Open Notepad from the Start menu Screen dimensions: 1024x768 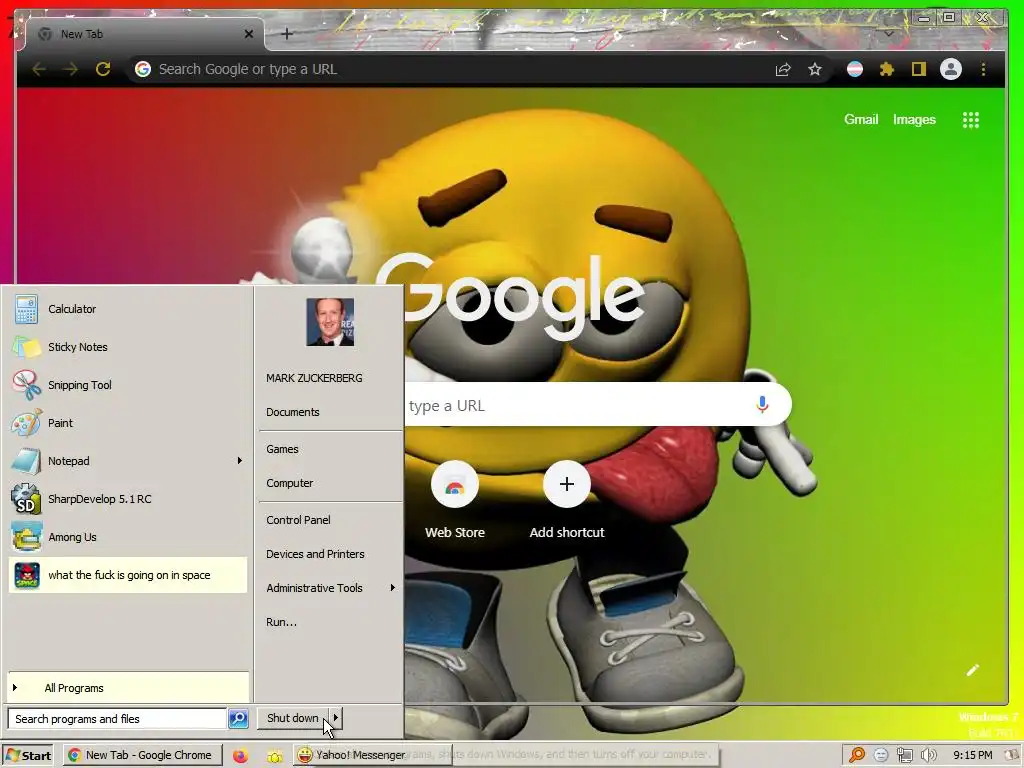[128, 460]
